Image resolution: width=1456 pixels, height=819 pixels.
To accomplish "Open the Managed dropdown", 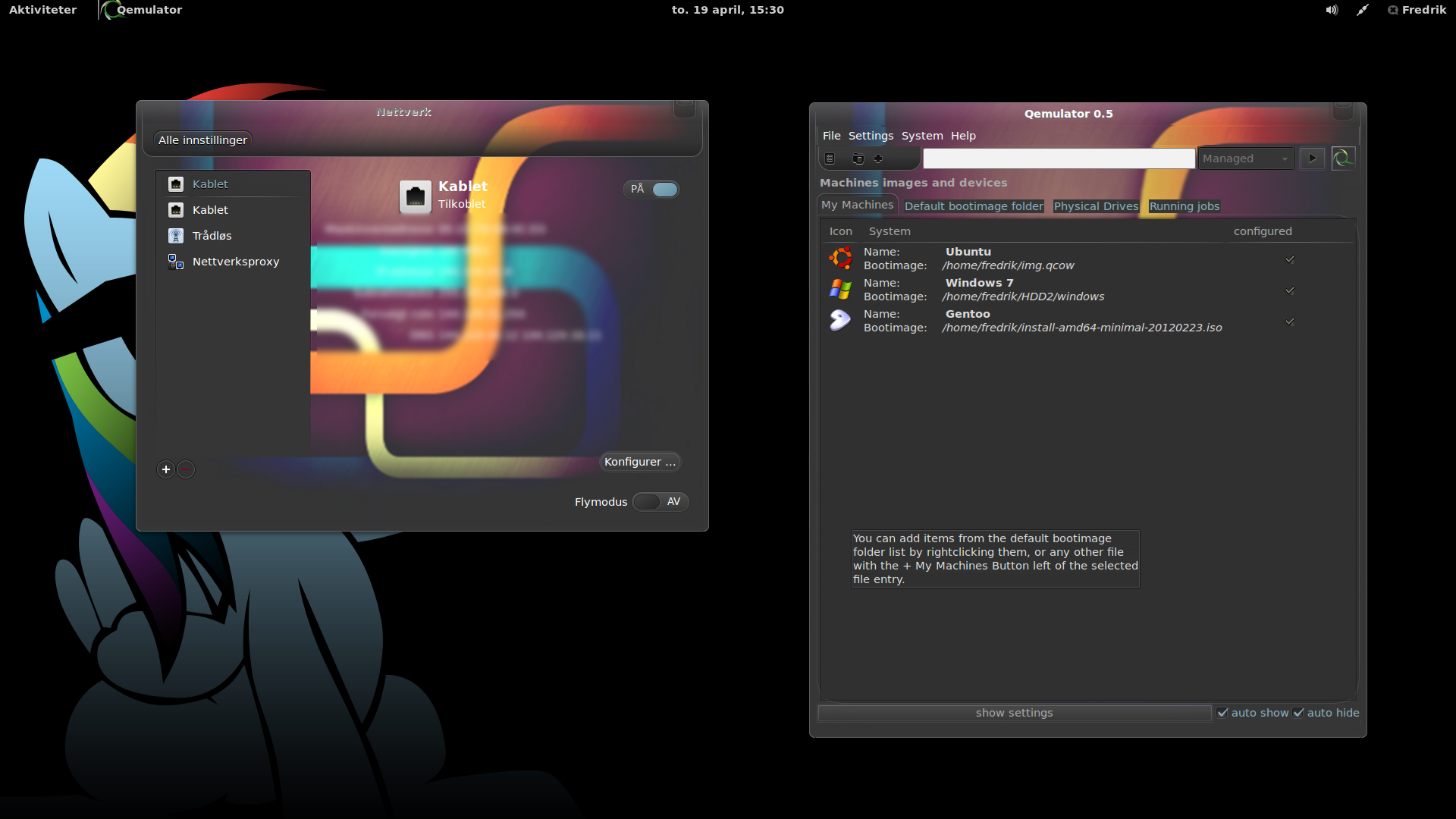I will [1246, 158].
